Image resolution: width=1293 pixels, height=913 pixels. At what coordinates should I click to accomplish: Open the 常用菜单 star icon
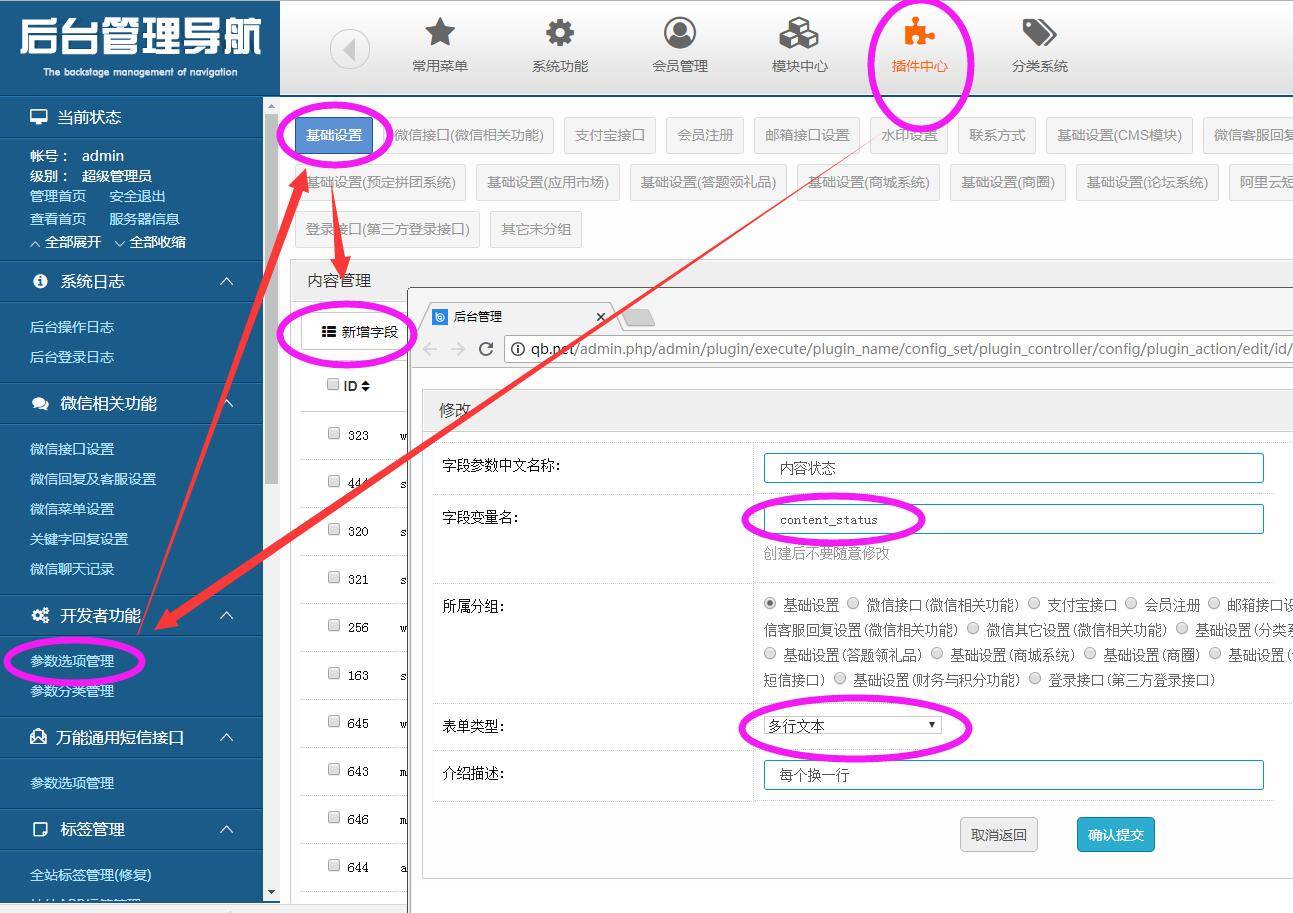pos(440,34)
